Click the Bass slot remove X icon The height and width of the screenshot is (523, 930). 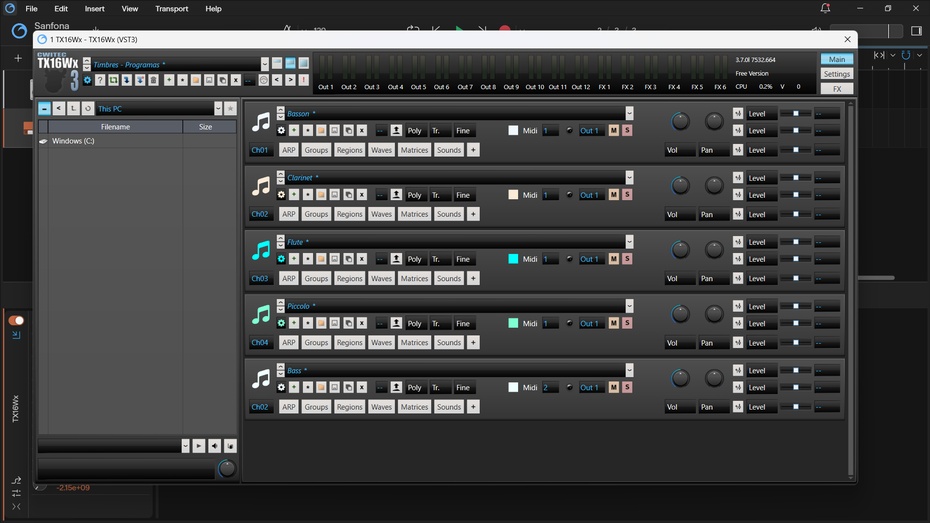[362, 387]
